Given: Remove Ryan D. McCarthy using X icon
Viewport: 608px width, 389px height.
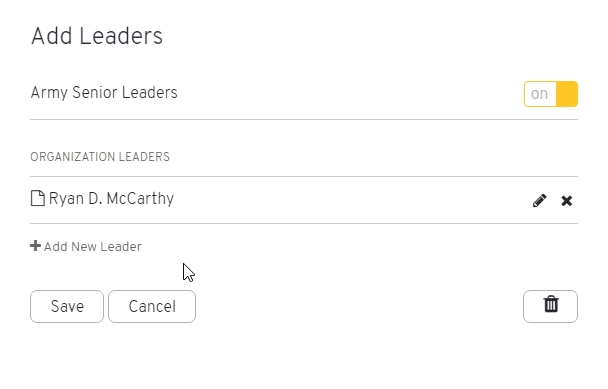Looking at the screenshot, I should (567, 201).
